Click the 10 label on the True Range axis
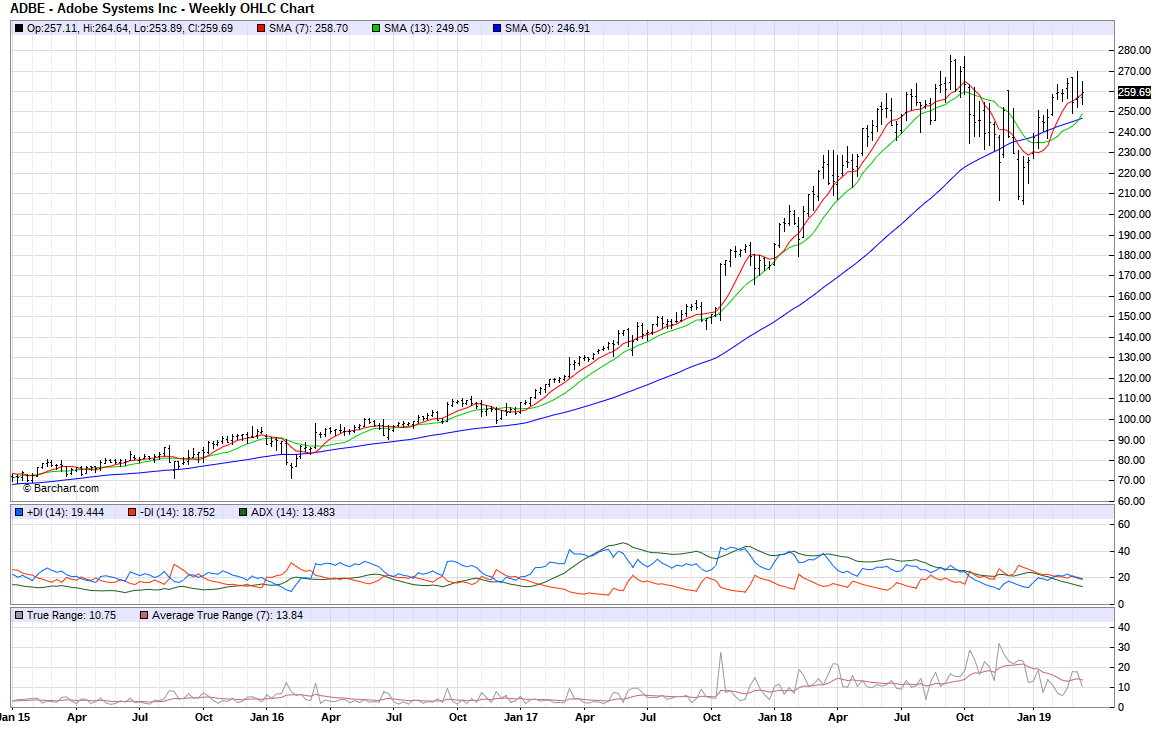The image size is (1156, 748). pos(1124,688)
